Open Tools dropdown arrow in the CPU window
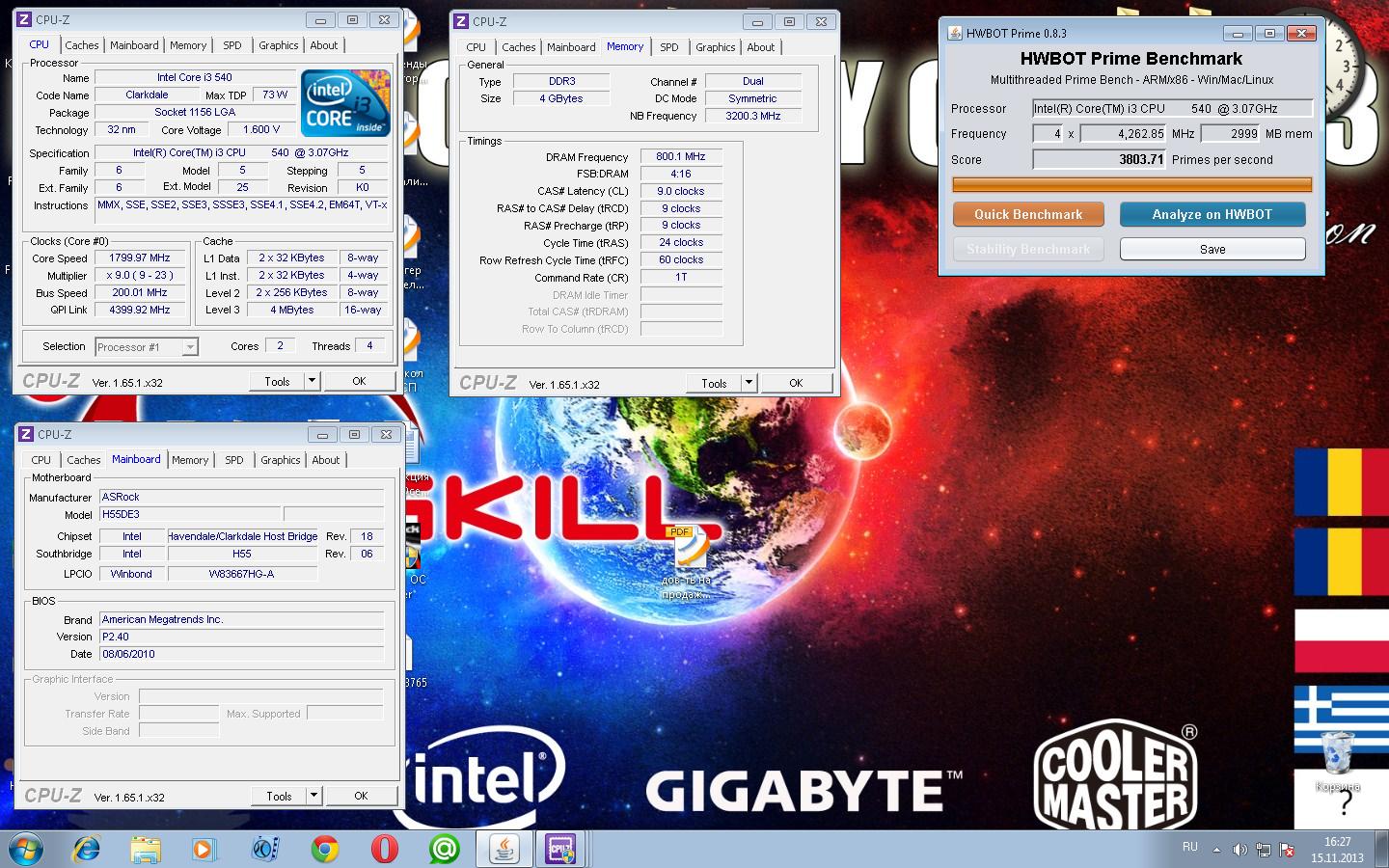The image size is (1389, 868). (312, 381)
